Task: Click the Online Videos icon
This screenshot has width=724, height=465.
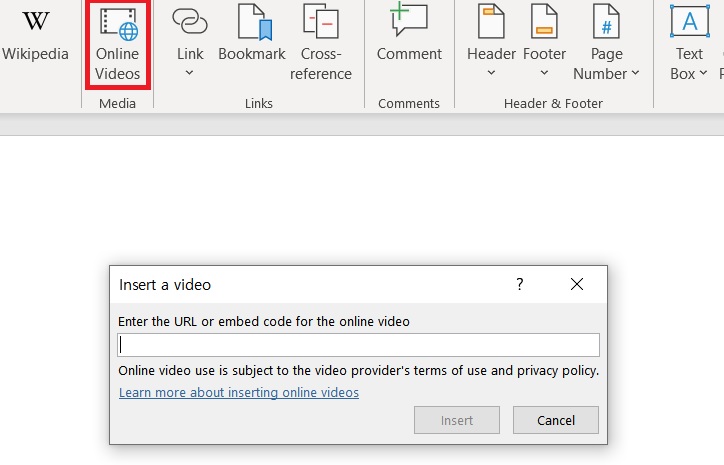Action: click(119, 23)
